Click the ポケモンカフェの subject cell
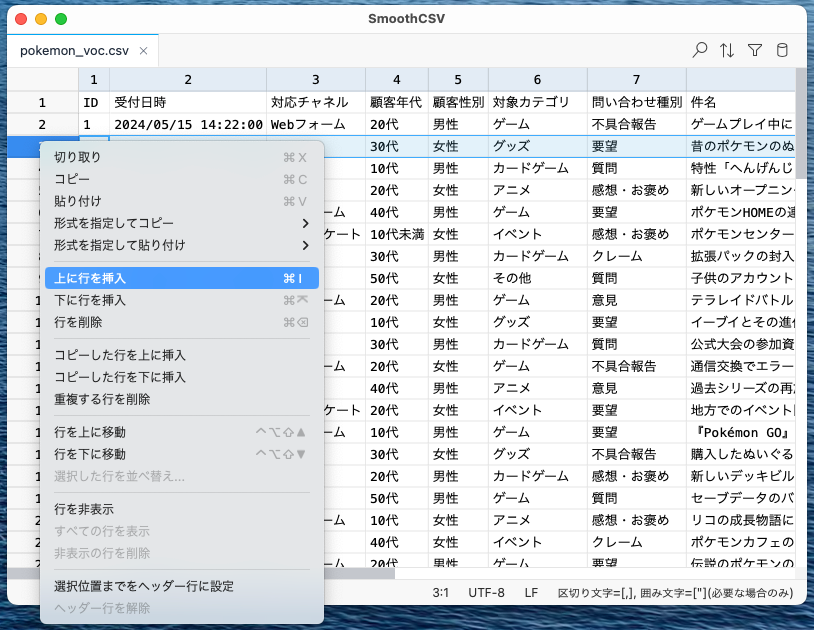Image resolution: width=814 pixels, height=630 pixels. [x=741, y=542]
